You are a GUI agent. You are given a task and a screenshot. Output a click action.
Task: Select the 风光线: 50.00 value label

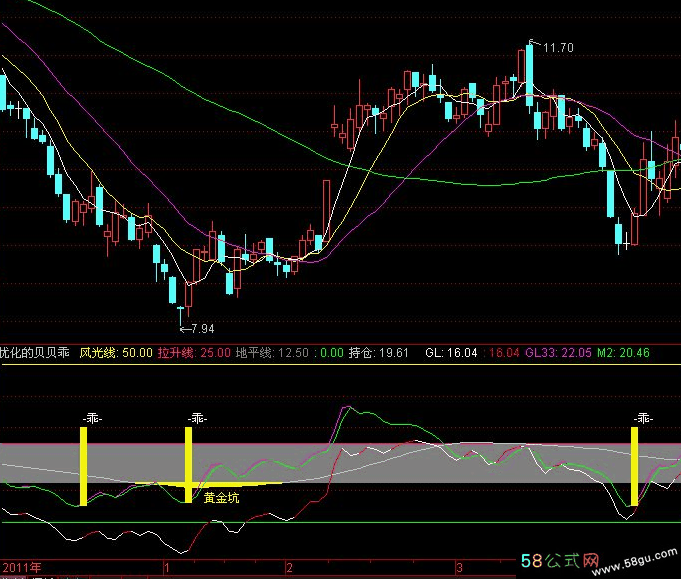coord(116,352)
